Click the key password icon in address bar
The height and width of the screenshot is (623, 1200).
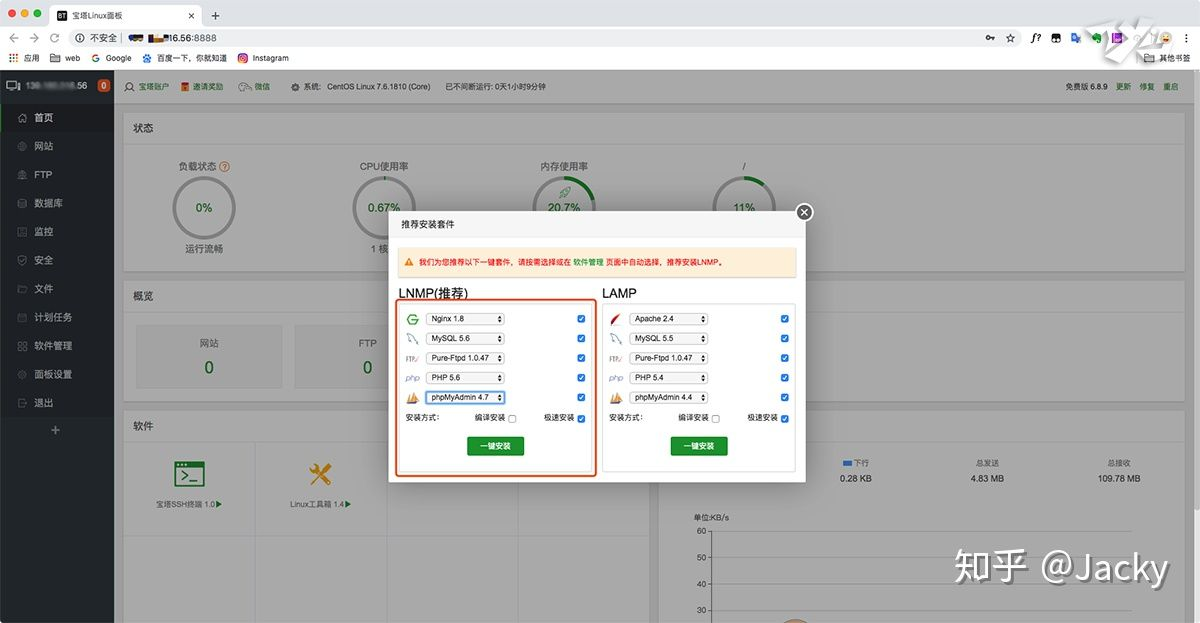click(x=990, y=38)
